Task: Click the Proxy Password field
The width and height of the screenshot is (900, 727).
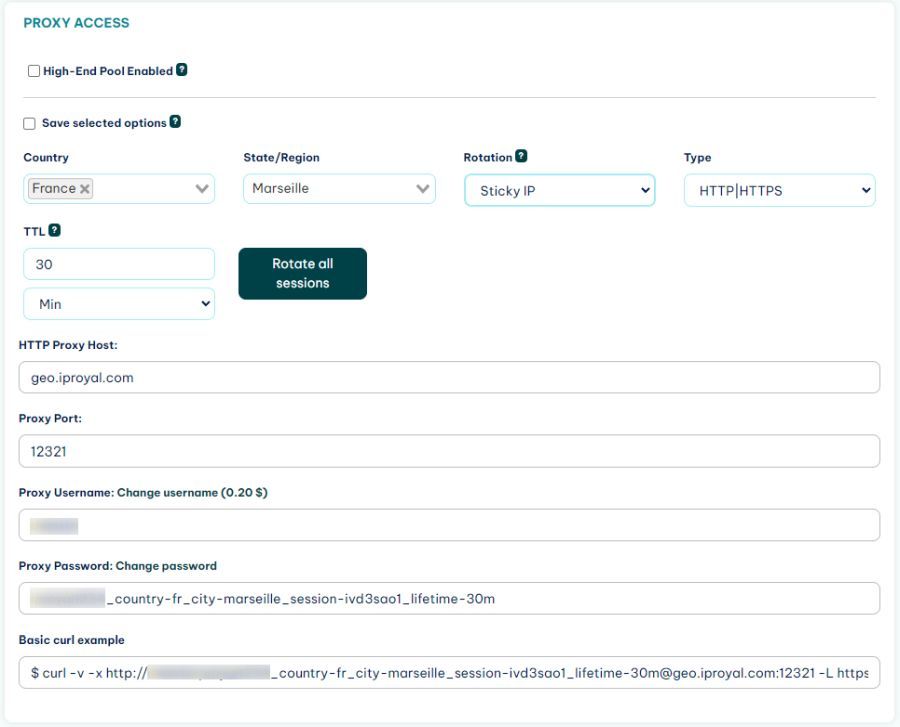Action: (x=449, y=598)
